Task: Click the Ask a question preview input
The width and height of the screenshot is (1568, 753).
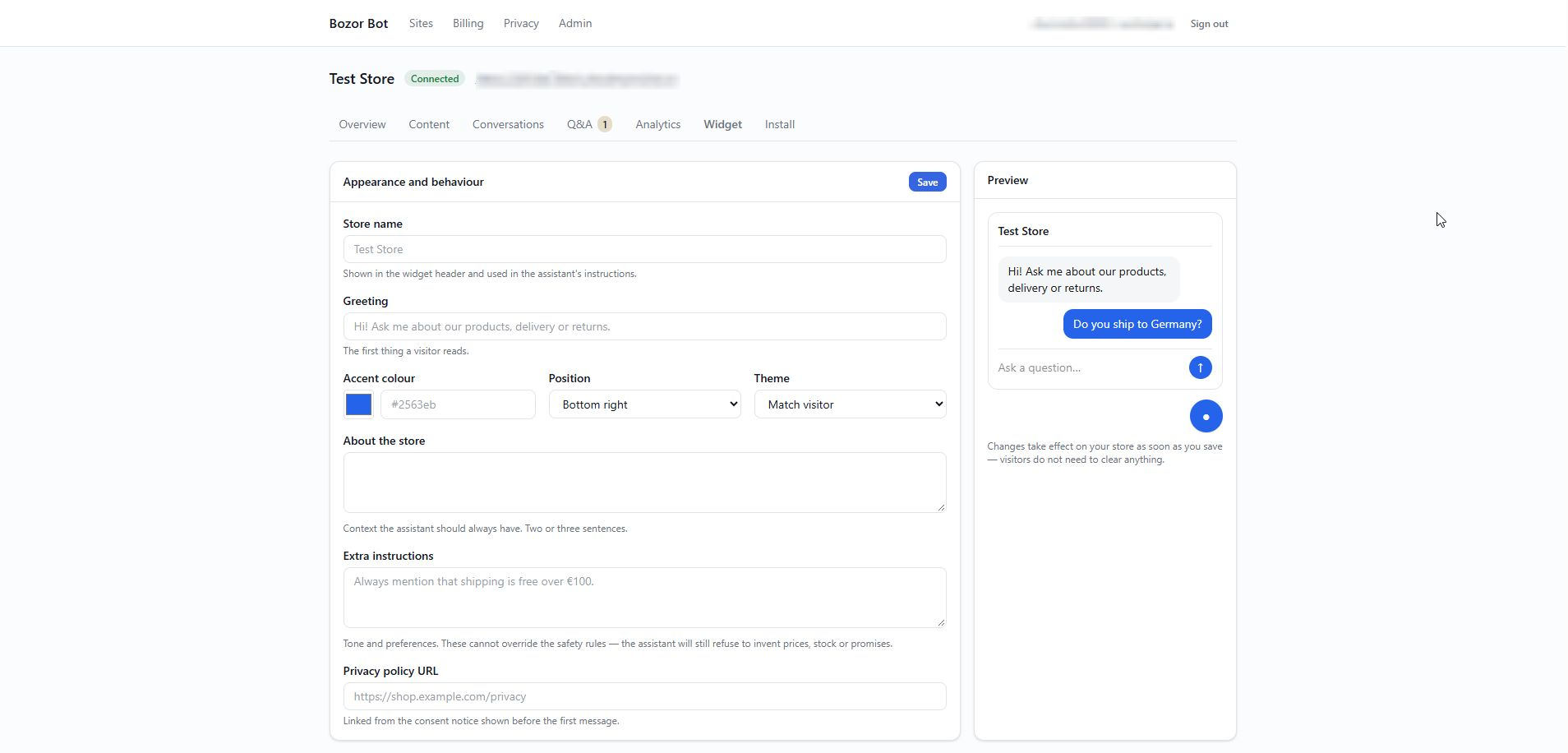Action: pos(1090,367)
